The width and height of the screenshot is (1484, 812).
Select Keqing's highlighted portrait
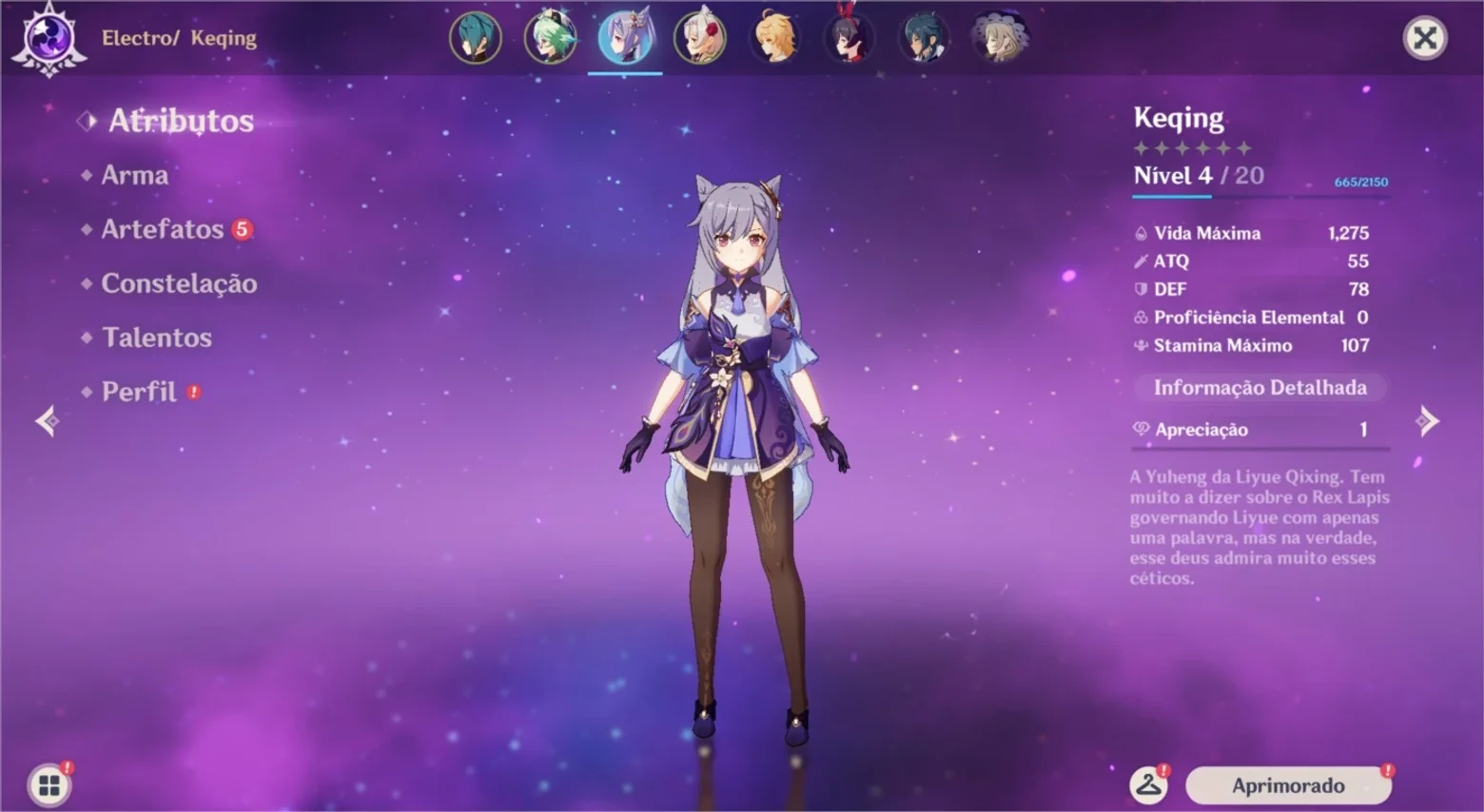coord(625,38)
